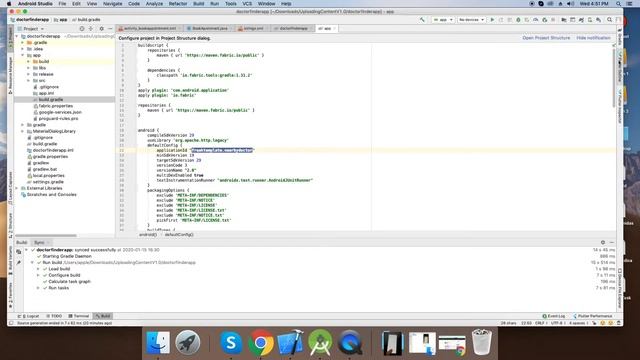Viewport: 640px width, 360px height.
Task: Click android{} breadcrumb below editor
Action: 148,235
